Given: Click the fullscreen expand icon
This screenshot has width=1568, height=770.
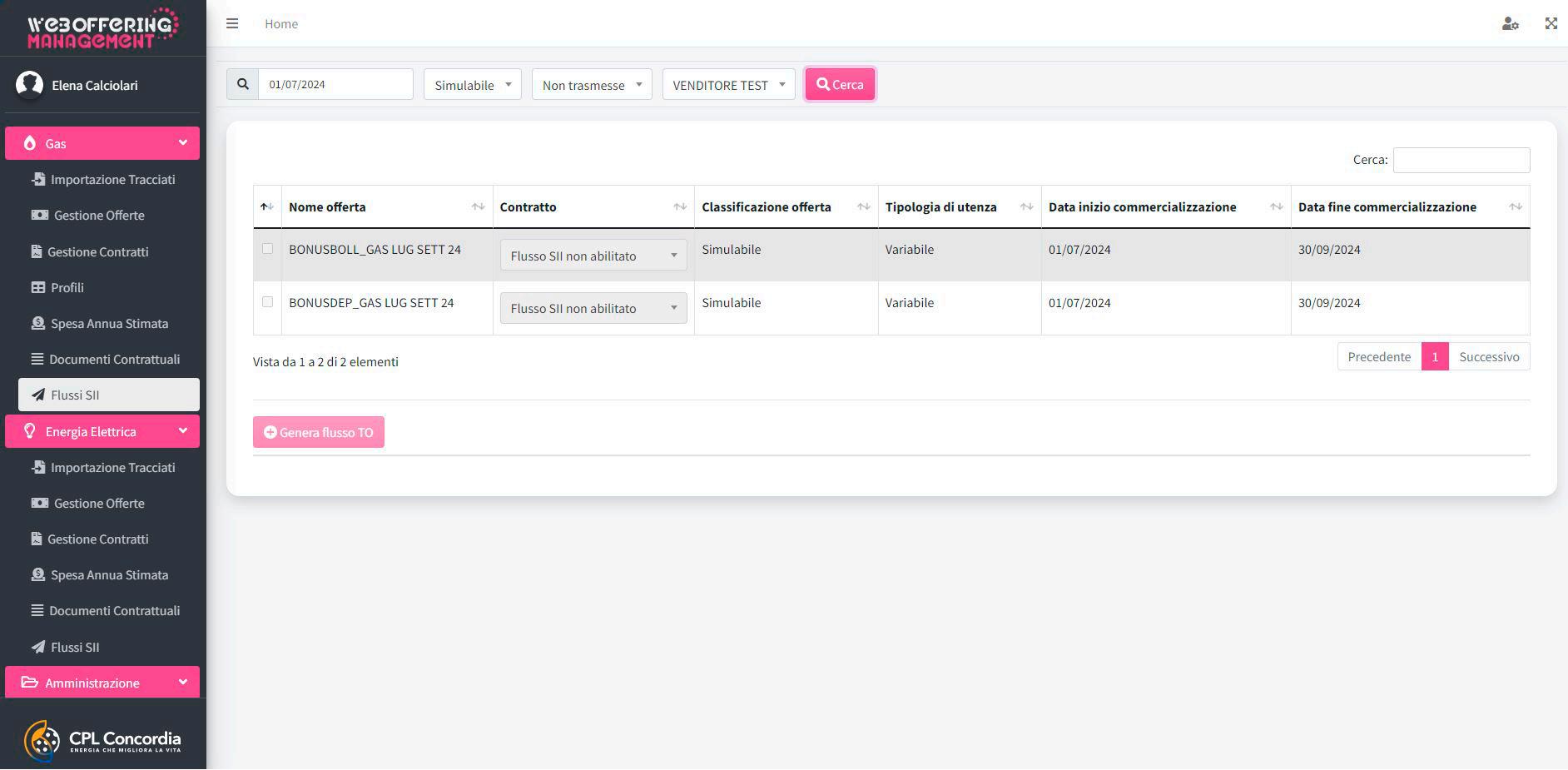Looking at the screenshot, I should pos(1551,23).
